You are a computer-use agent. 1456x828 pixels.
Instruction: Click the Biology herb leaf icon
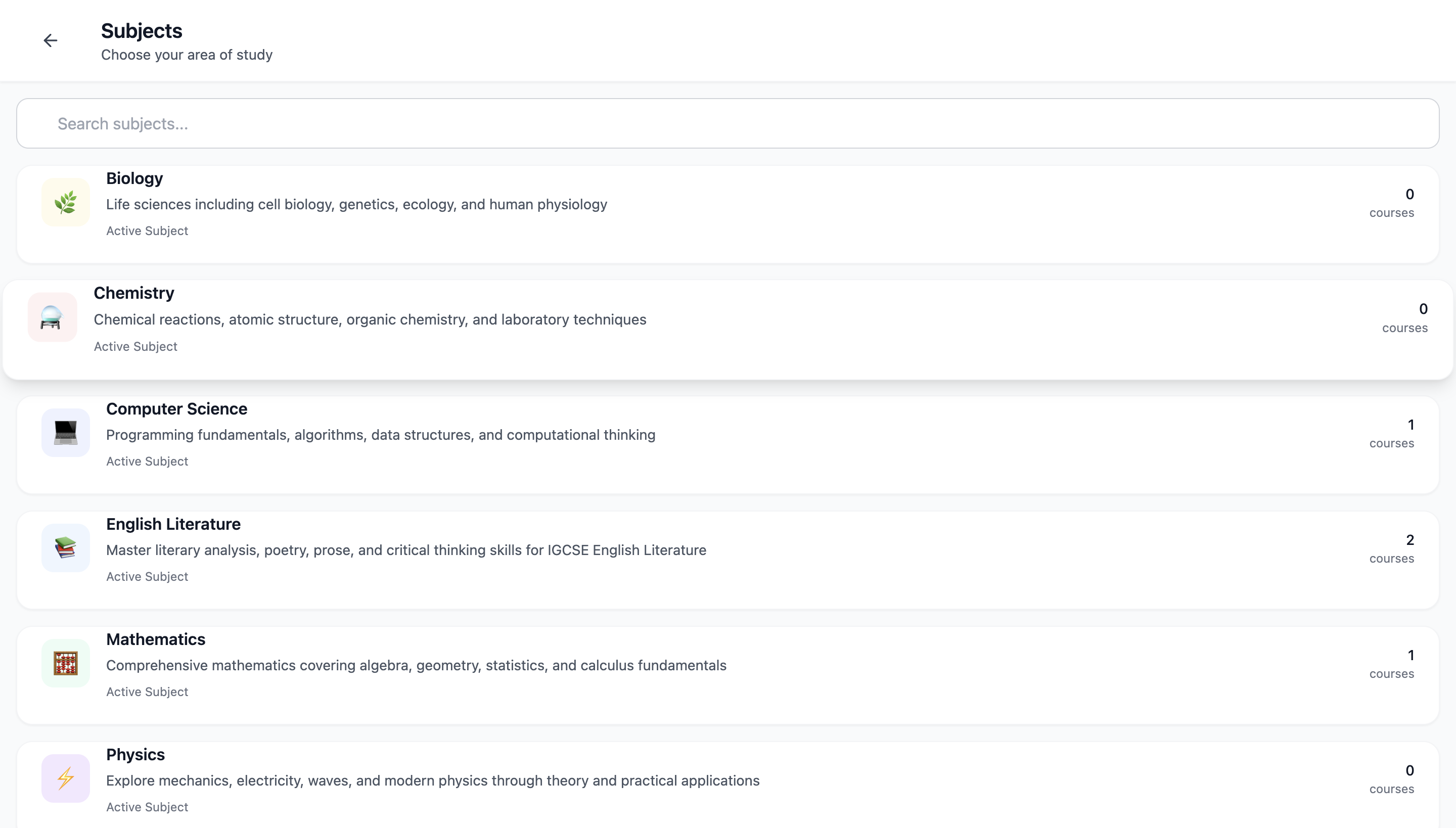click(65, 202)
